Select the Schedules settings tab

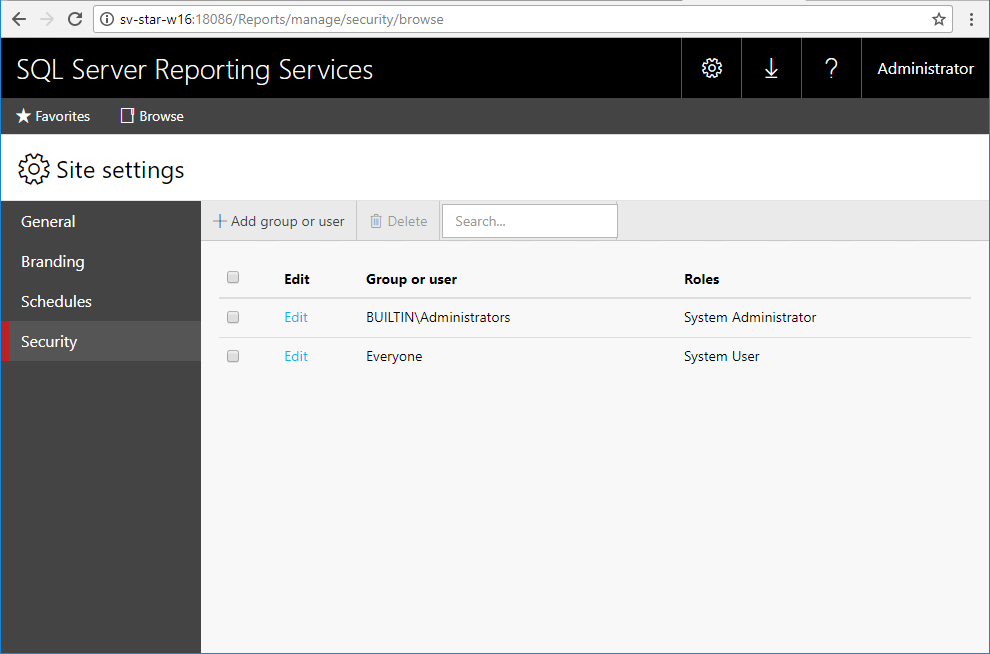101,301
